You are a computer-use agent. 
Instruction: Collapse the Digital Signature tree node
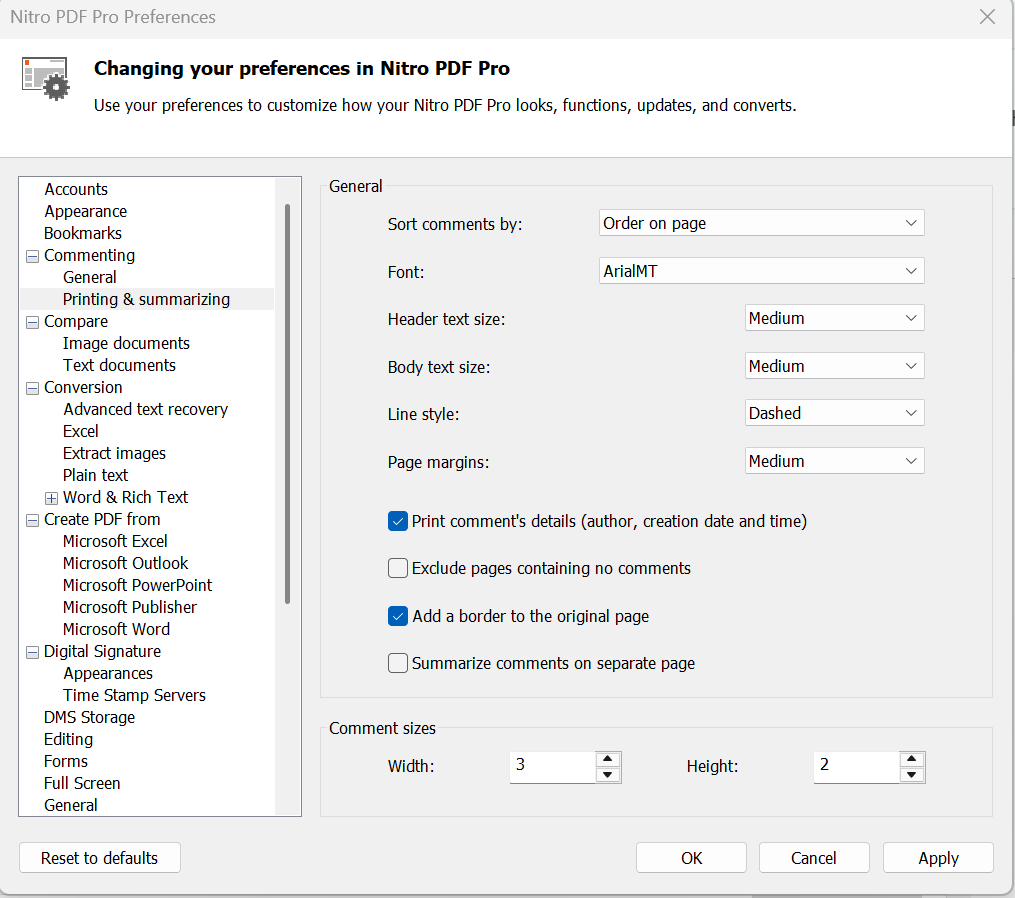point(32,653)
